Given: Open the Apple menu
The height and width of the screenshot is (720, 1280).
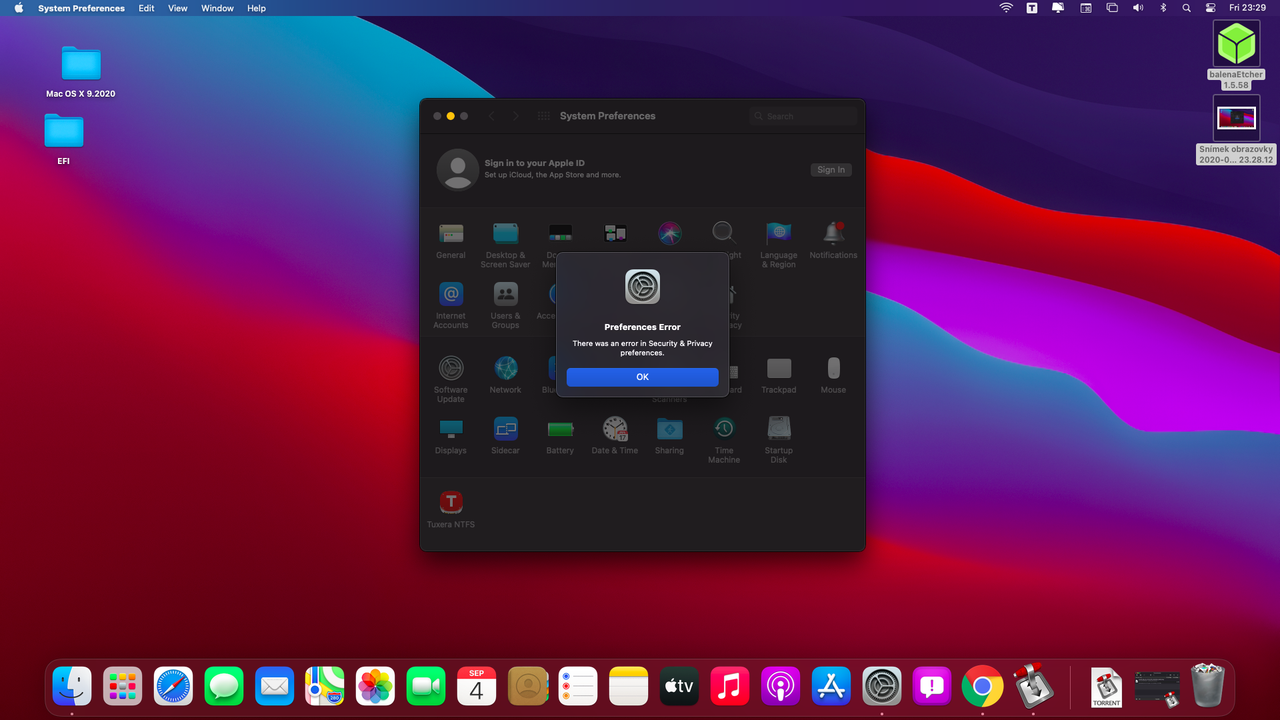Looking at the screenshot, I should (18, 8).
